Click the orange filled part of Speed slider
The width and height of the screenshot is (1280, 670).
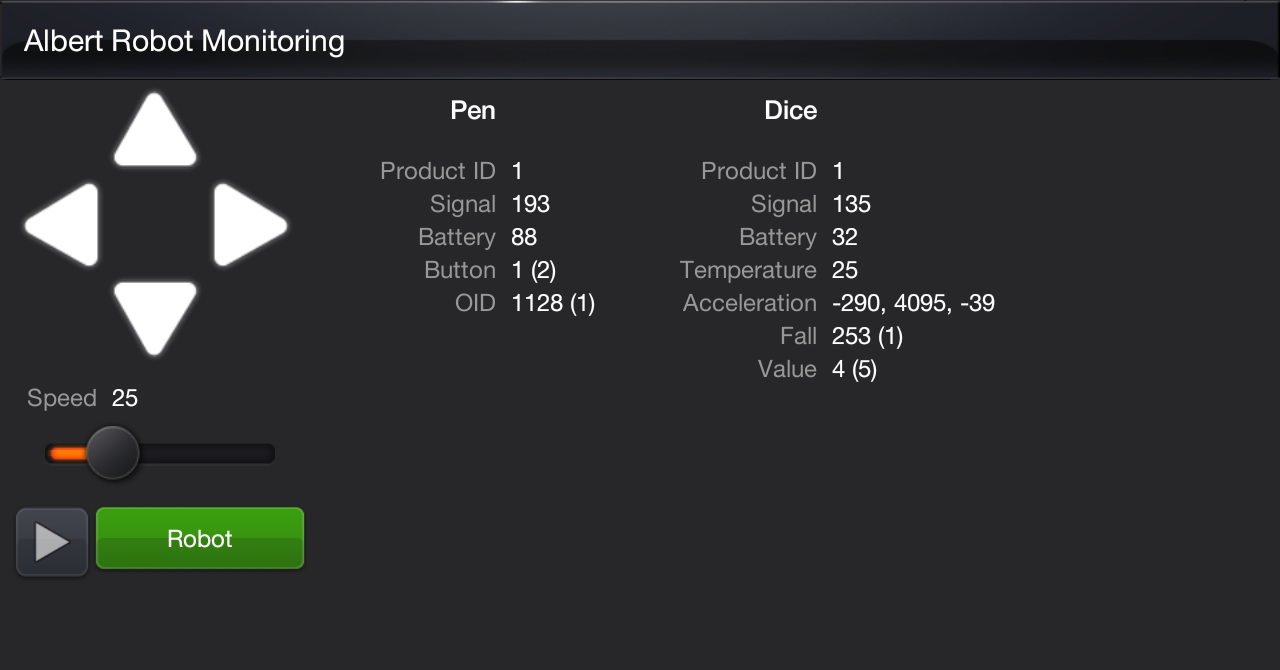pos(68,454)
